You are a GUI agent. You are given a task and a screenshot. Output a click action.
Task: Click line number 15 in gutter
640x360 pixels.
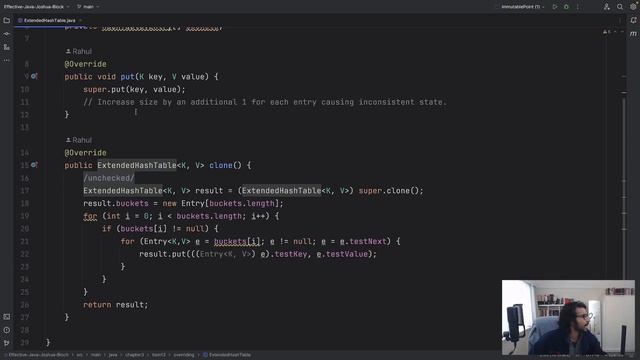(x=24, y=165)
